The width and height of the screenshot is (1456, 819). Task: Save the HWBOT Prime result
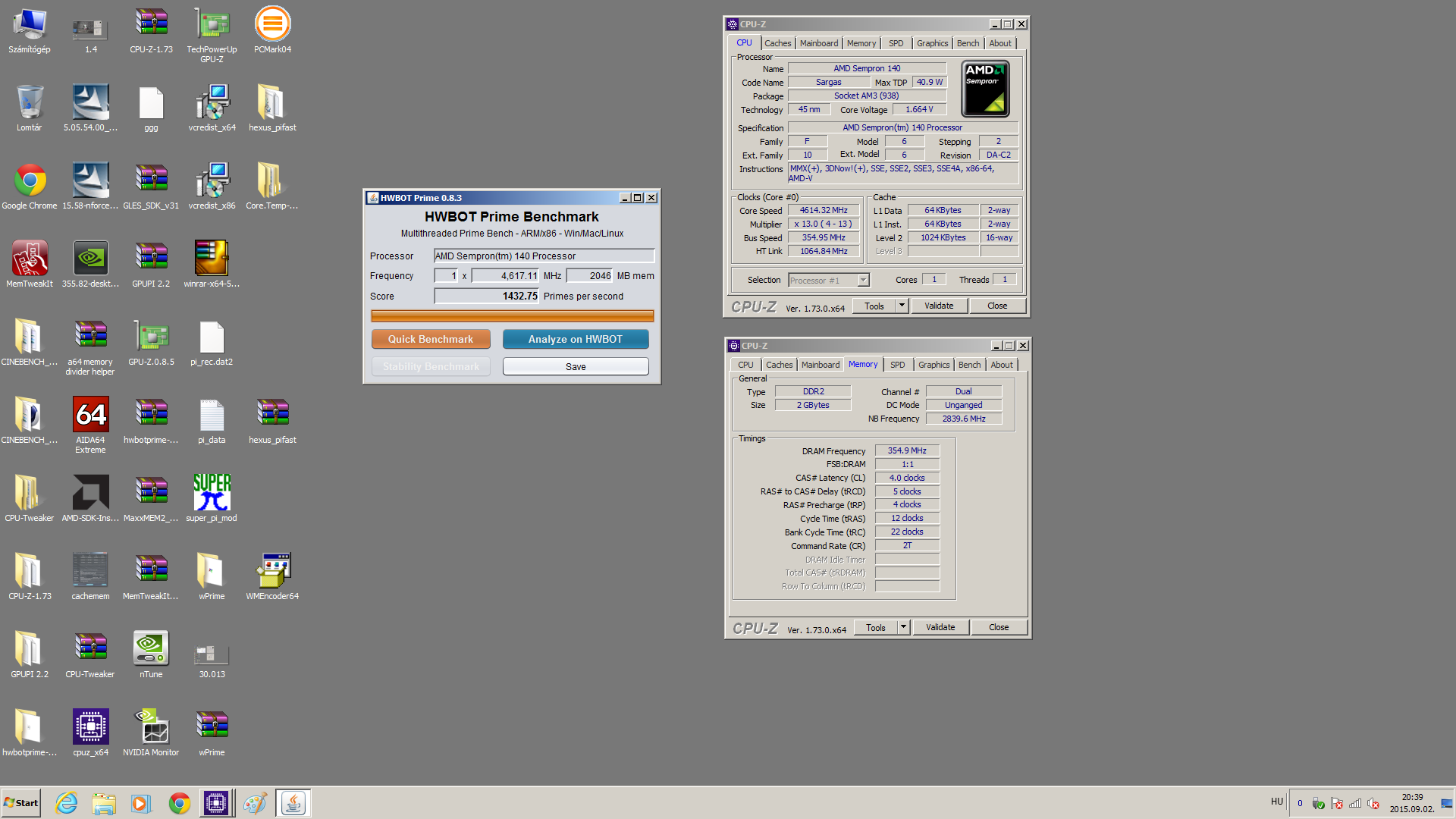[576, 366]
